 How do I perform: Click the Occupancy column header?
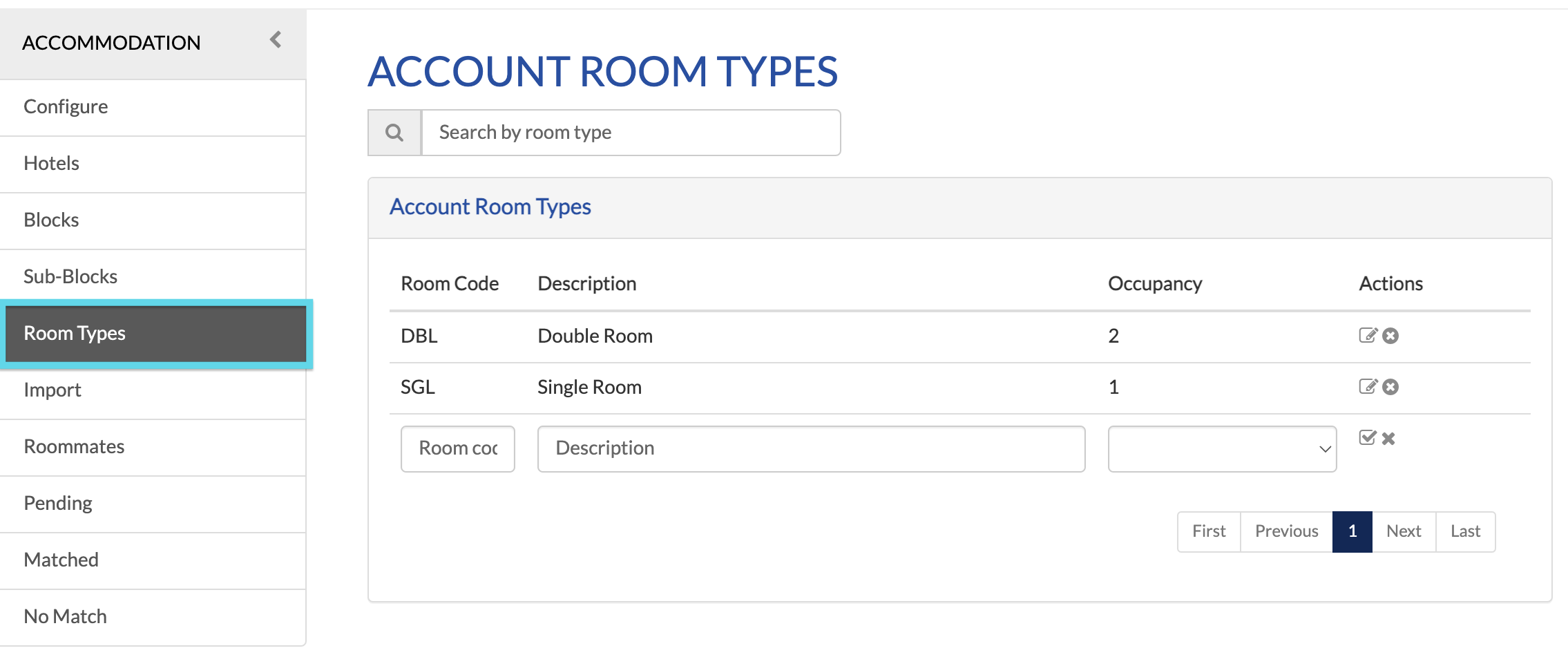pos(1155,284)
